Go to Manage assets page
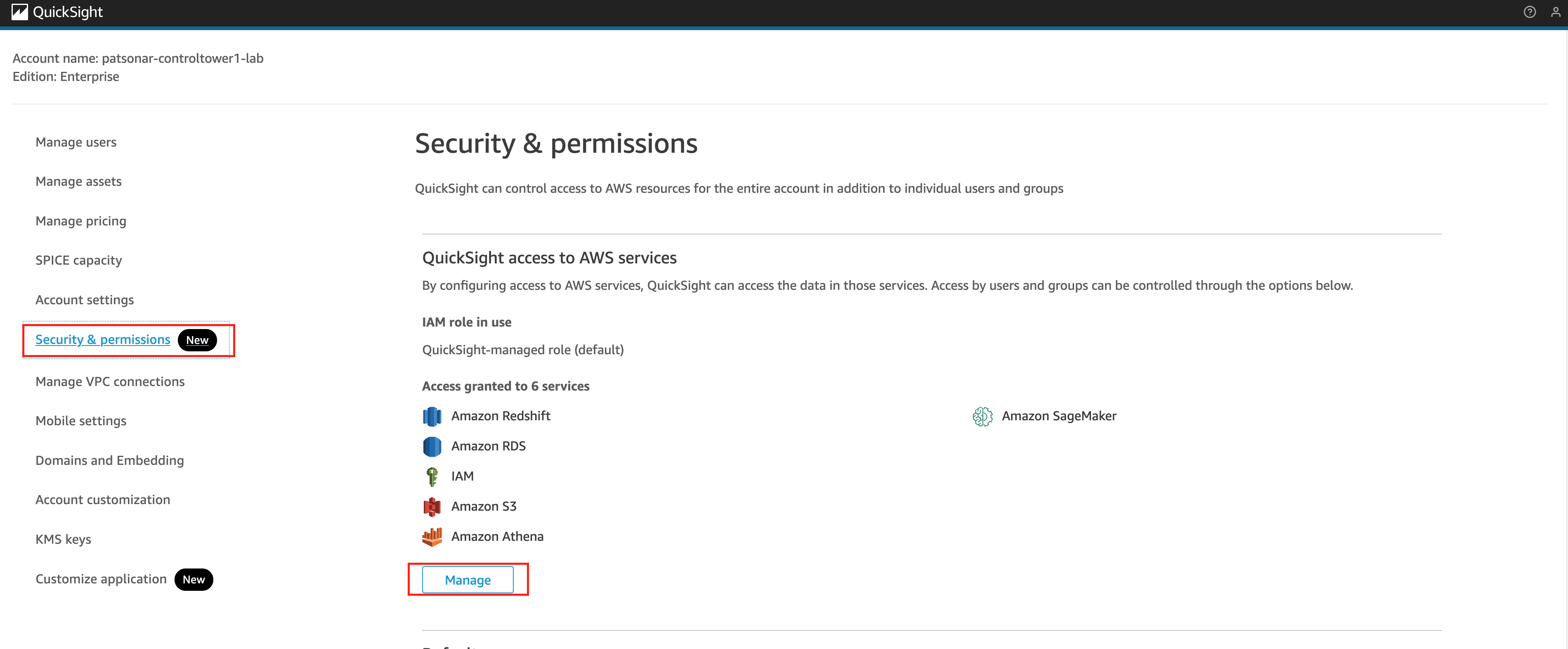Viewport: 1568px width, 649px height. (x=78, y=181)
